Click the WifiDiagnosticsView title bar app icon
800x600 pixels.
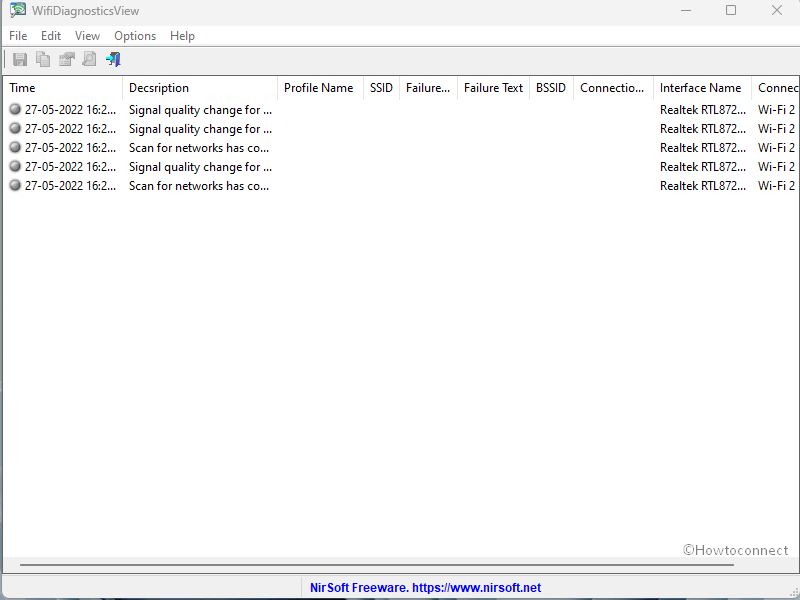coord(18,10)
